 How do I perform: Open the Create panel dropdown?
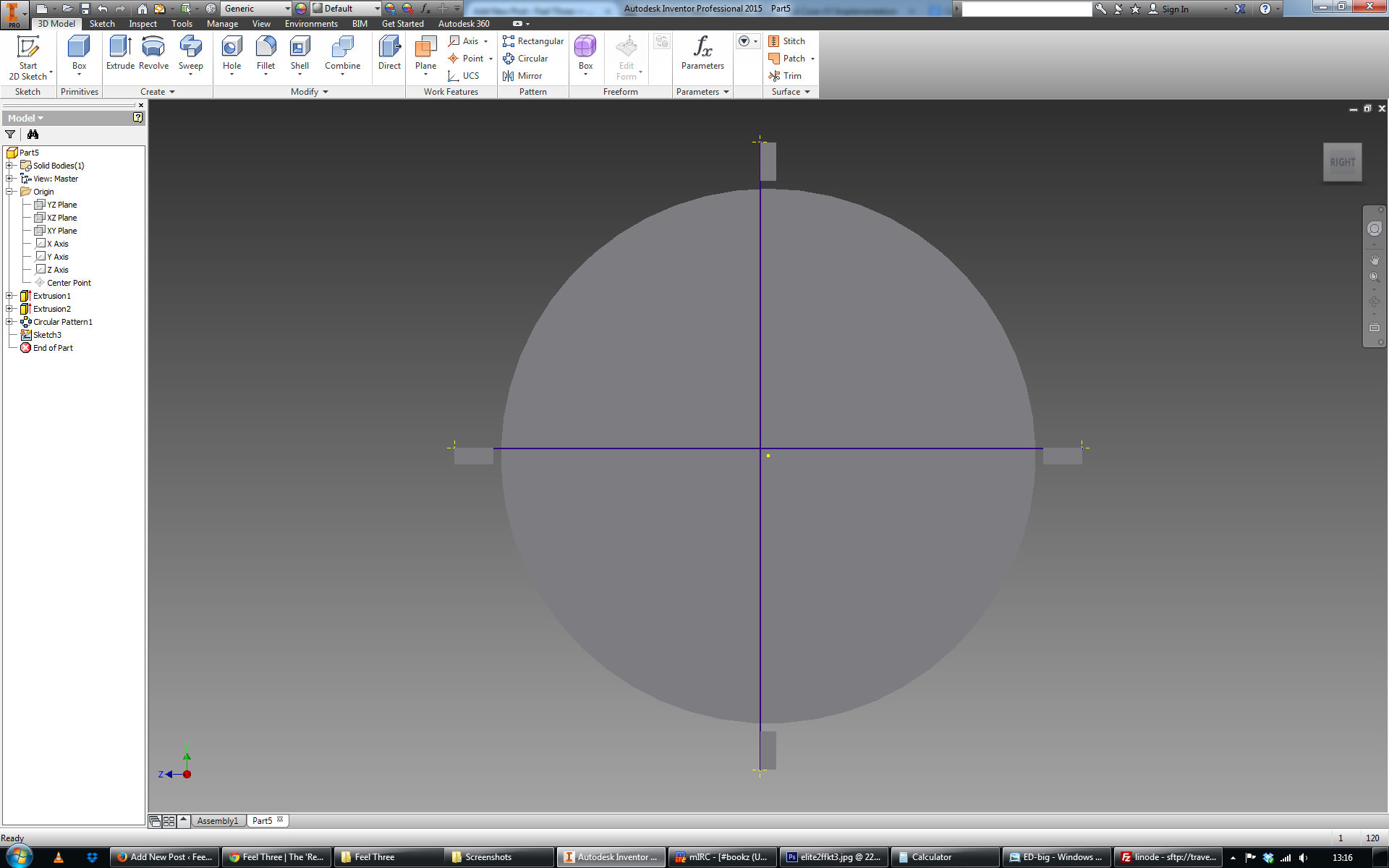157,92
